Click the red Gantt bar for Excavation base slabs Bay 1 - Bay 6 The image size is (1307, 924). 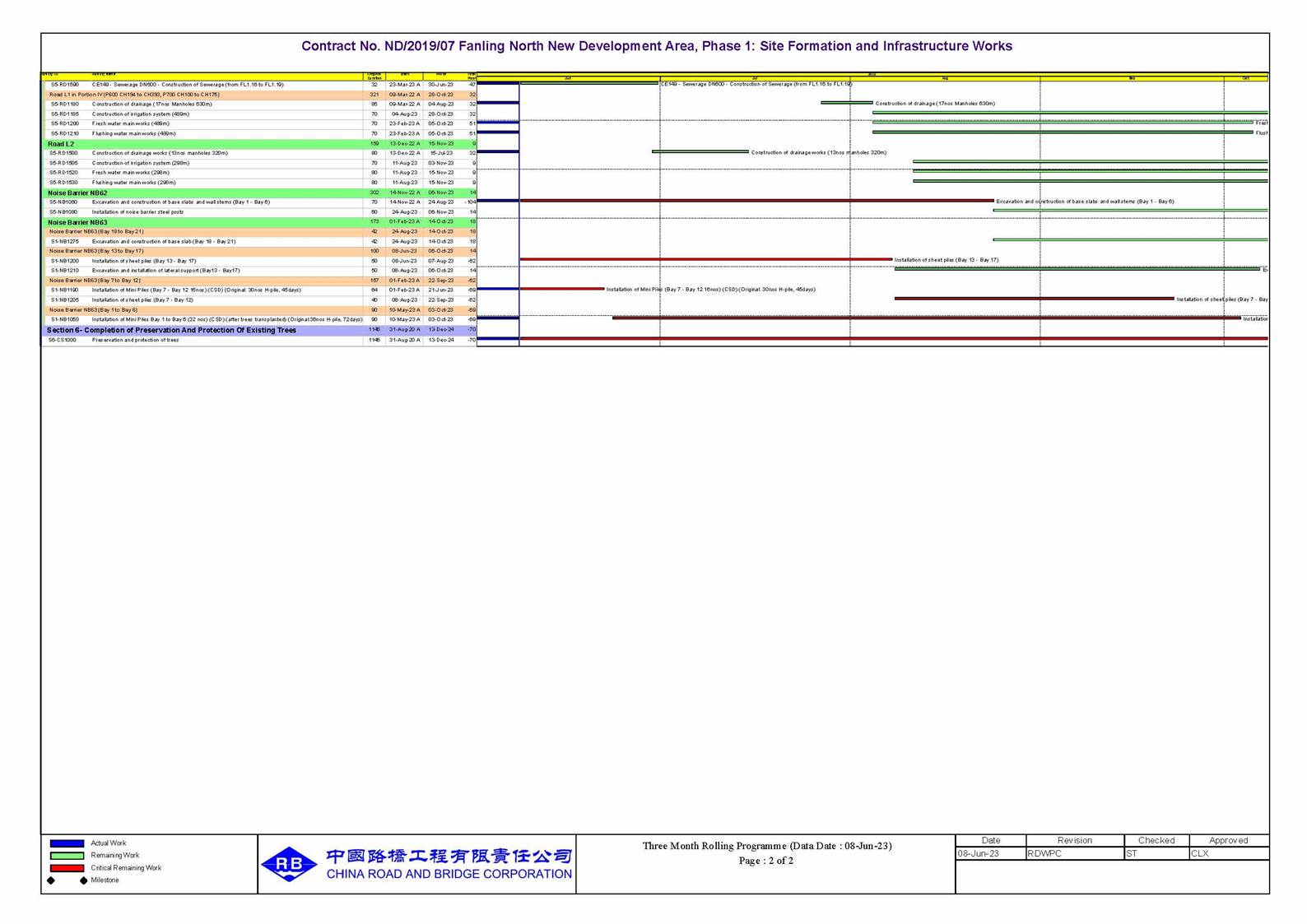click(x=756, y=201)
